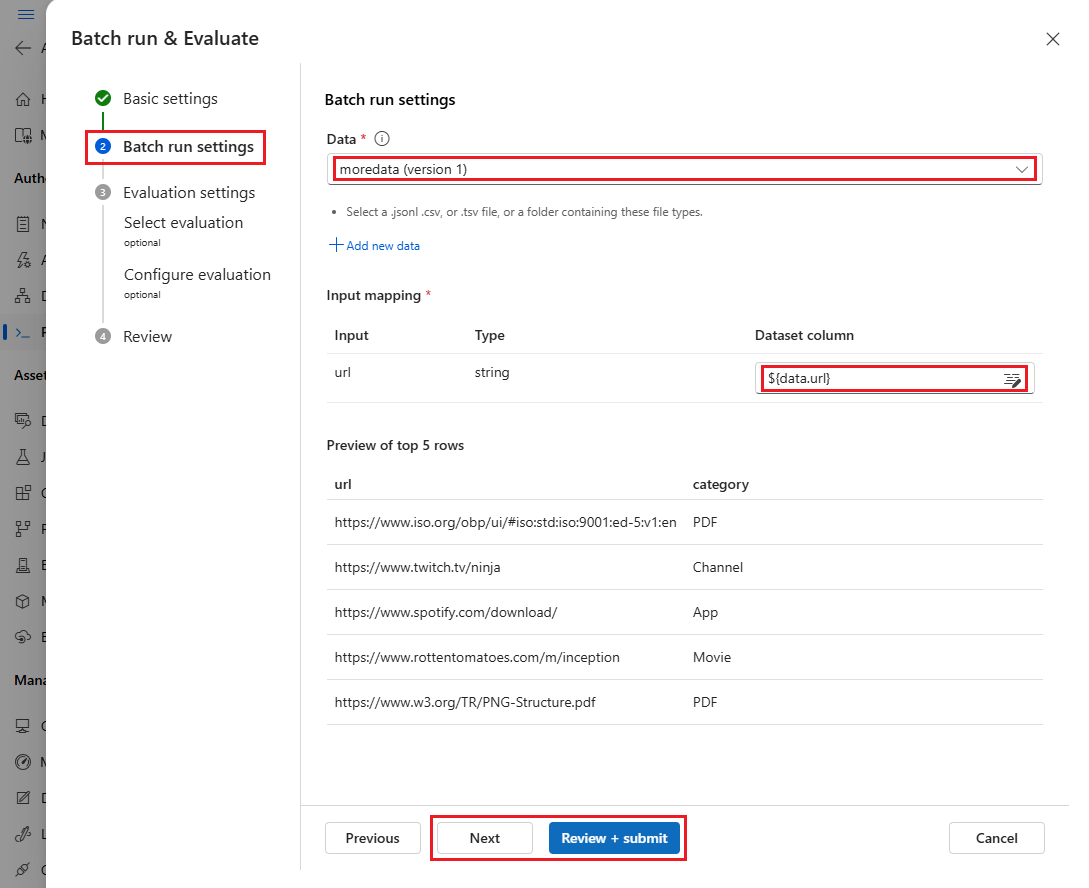Open the hamburger menu at top-left
This screenshot has width=1089, height=888.
click(x=26, y=14)
